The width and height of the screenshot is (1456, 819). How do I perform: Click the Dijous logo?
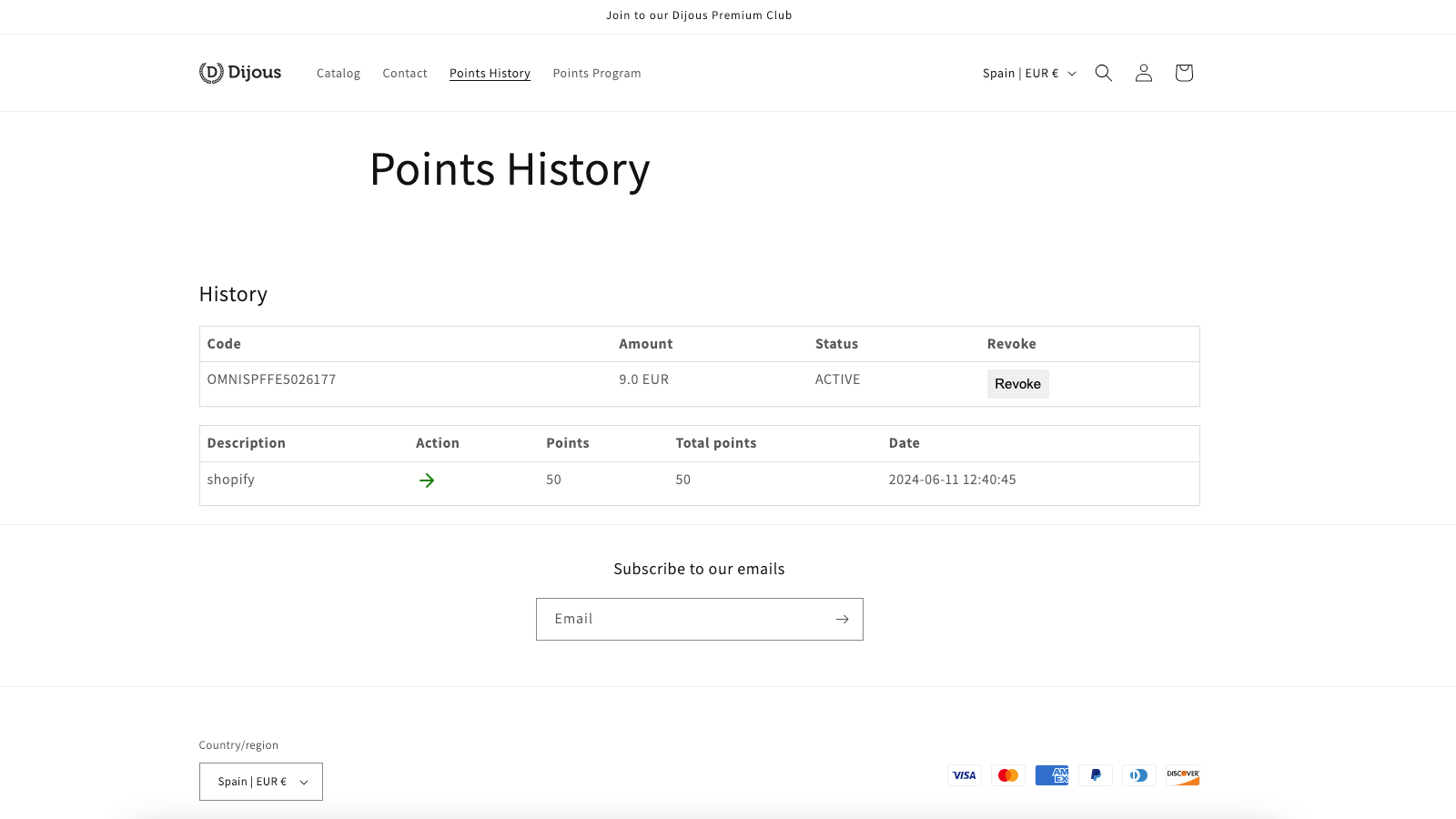pos(240,73)
